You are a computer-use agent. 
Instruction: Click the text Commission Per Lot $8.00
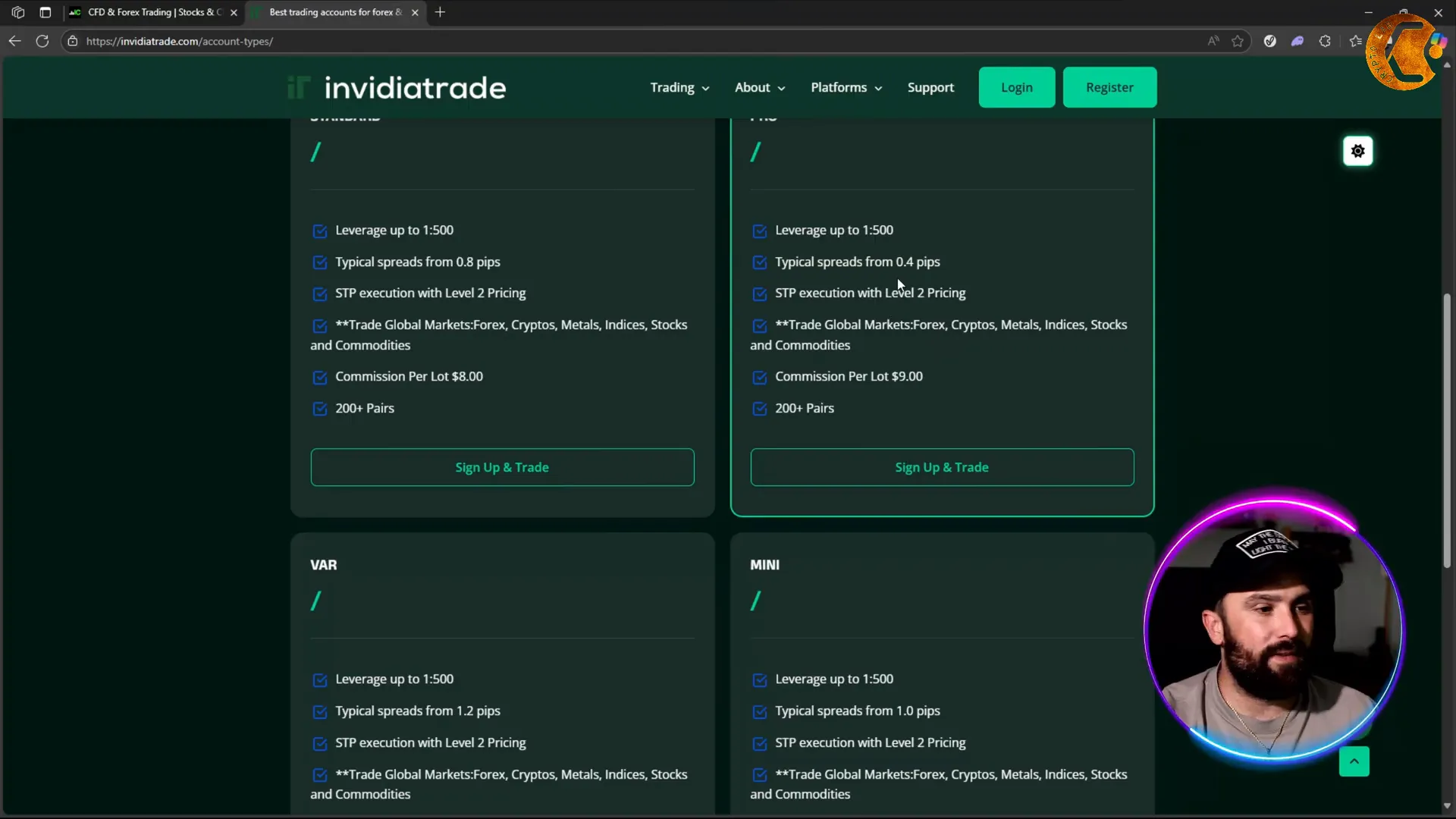point(409,376)
